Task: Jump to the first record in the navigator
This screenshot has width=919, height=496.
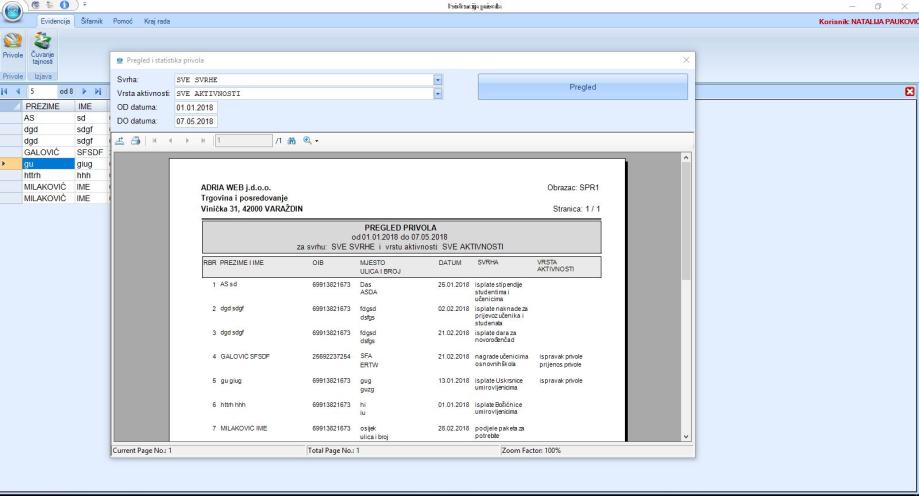Action: (x=6, y=92)
